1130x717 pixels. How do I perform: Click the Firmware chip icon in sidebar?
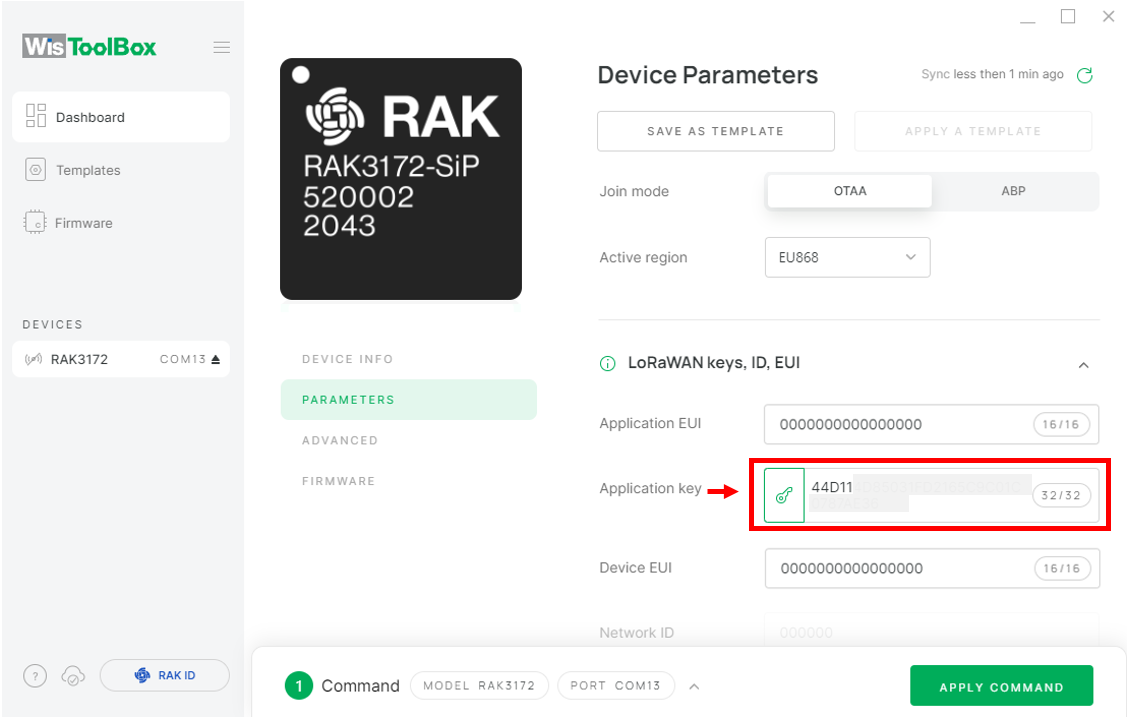pos(35,223)
